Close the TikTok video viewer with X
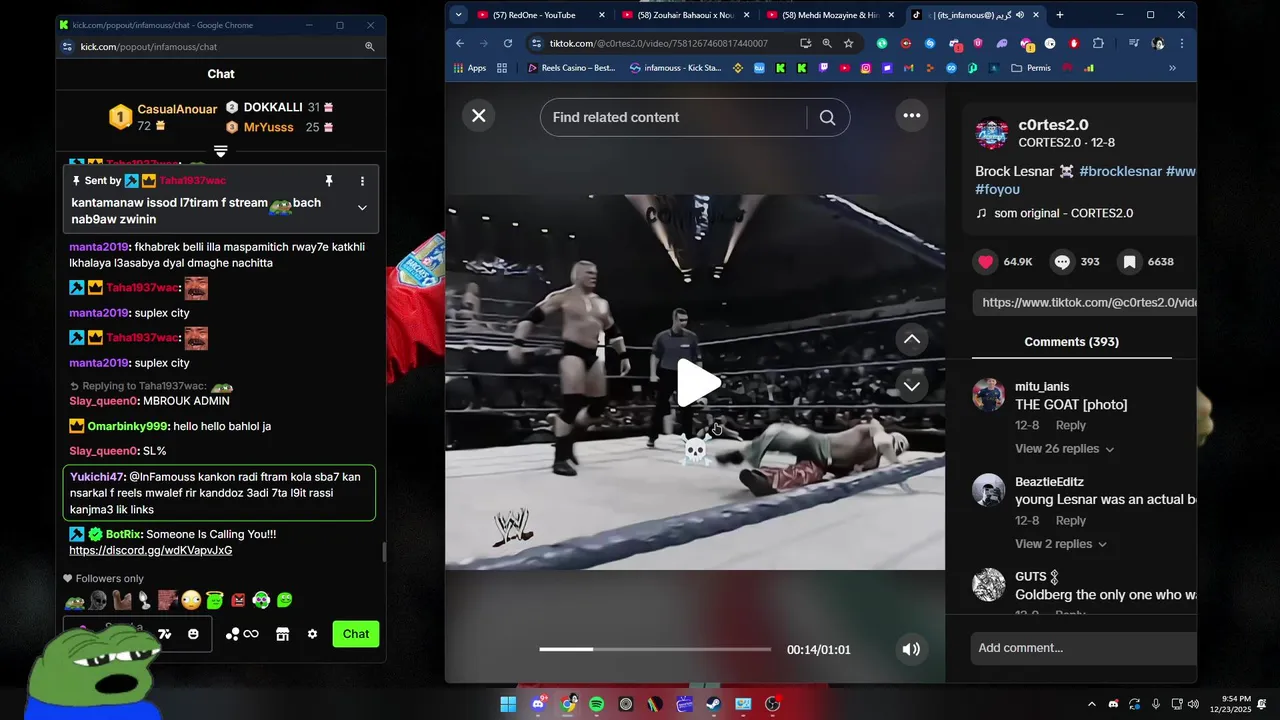The image size is (1280, 720). click(x=479, y=115)
